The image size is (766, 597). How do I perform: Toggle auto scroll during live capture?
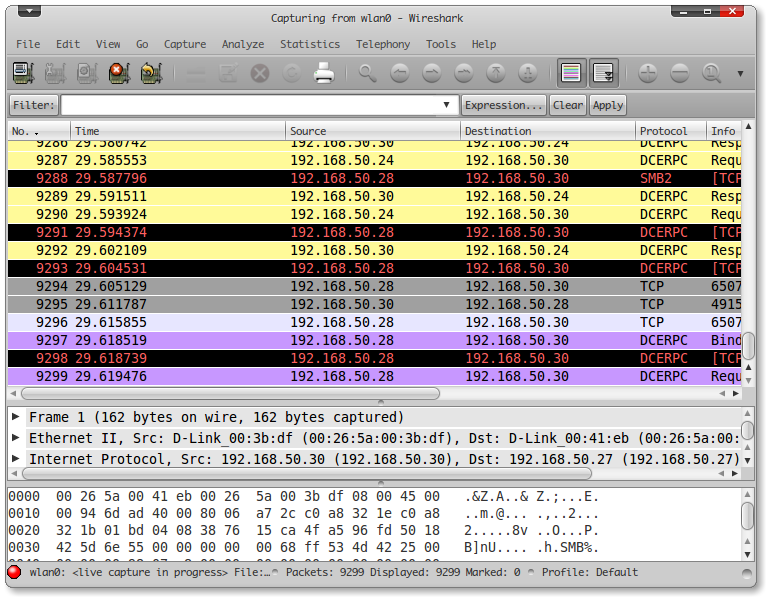604,73
